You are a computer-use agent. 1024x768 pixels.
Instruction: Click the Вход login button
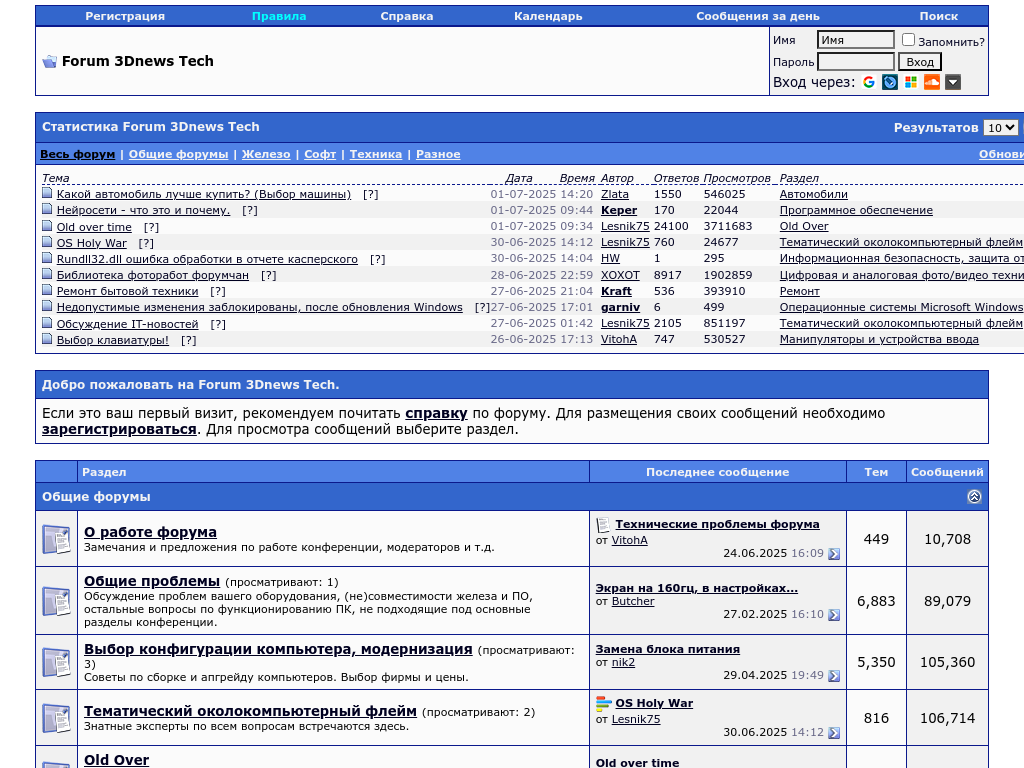coord(920,62)
